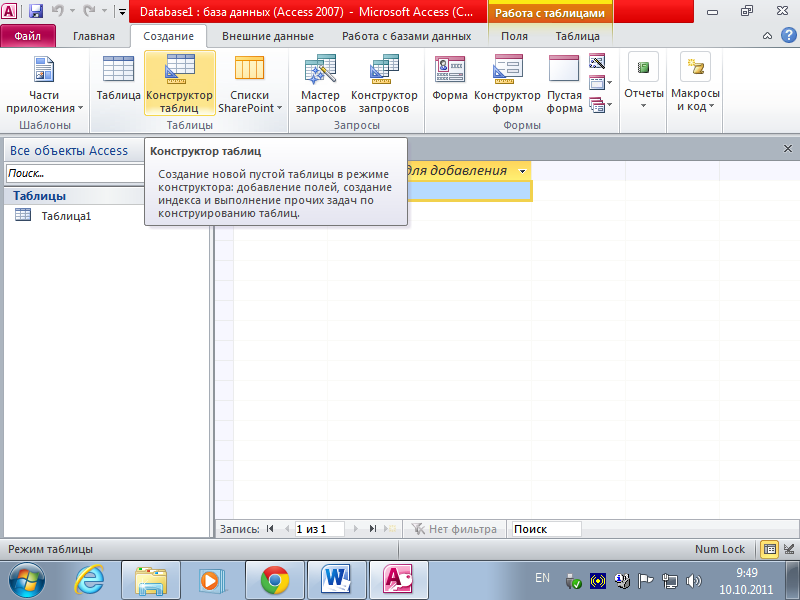Viewport: 800px width, 600px height.
Task: Redo the last action
Action: pos(90,11)
